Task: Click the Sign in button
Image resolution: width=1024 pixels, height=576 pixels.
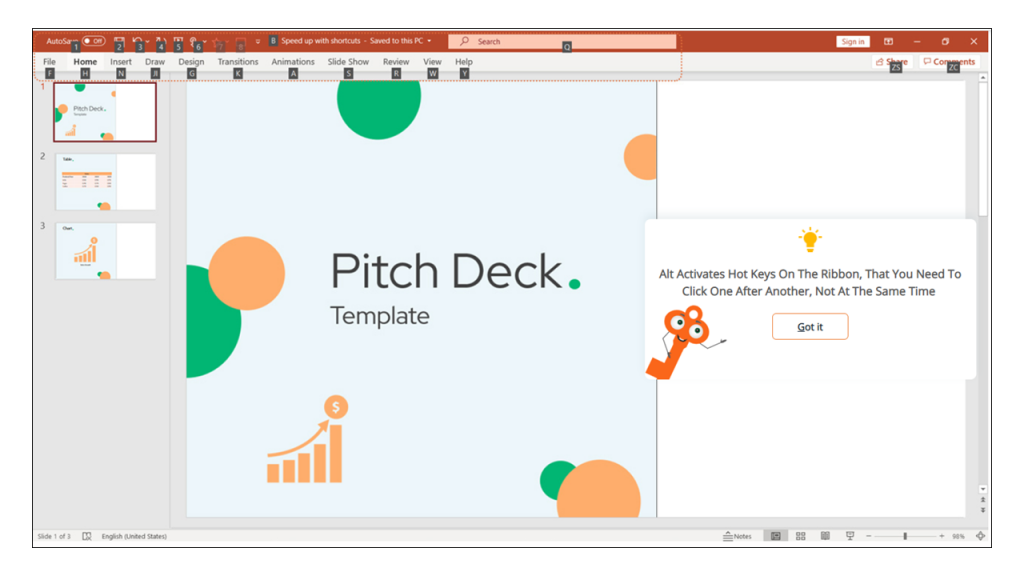Action: click(852, 41)
